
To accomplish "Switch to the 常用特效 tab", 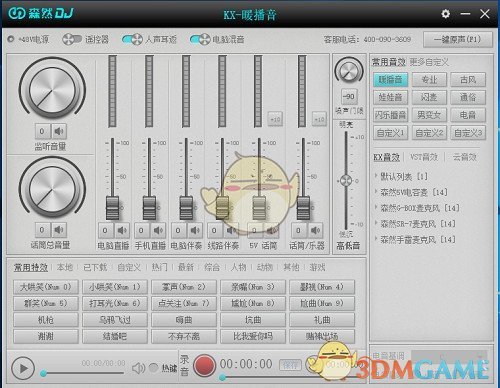I will (x=31, y=267).
